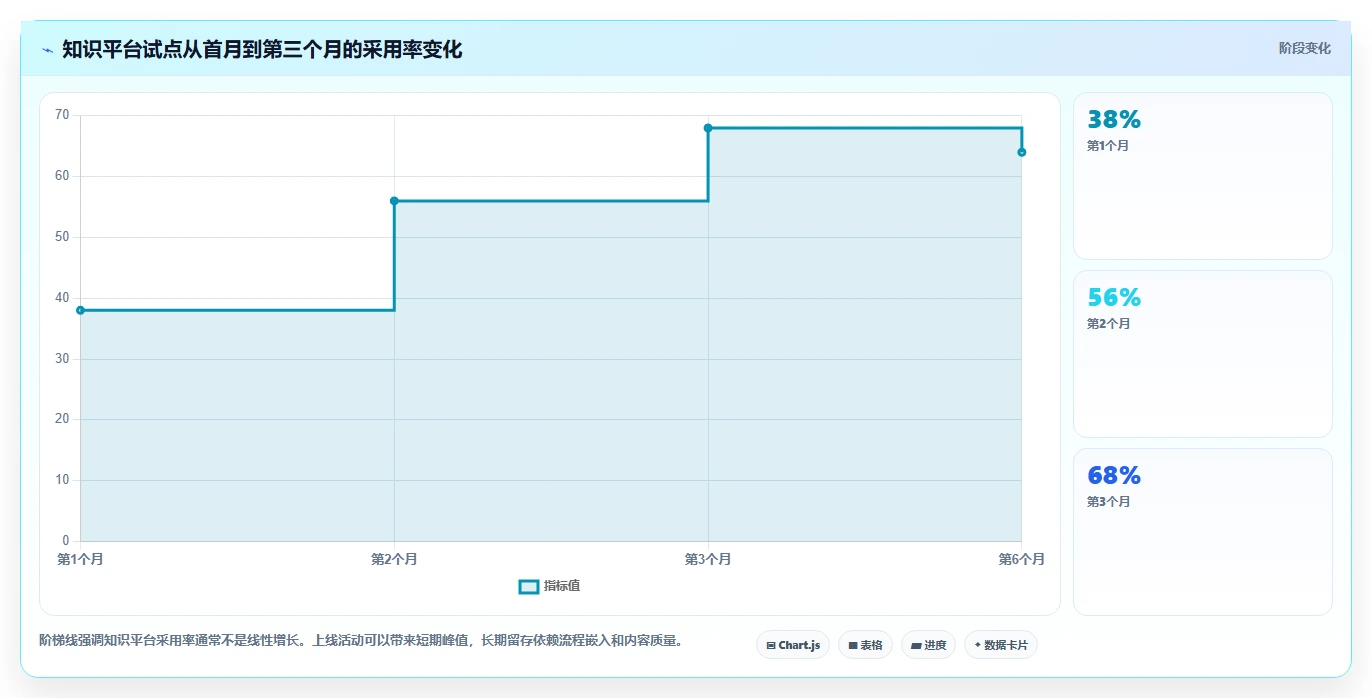This screenshot has height=698, width=1372.
Task: Click the 阶段变化 label in header
Action: (1304, 48)
